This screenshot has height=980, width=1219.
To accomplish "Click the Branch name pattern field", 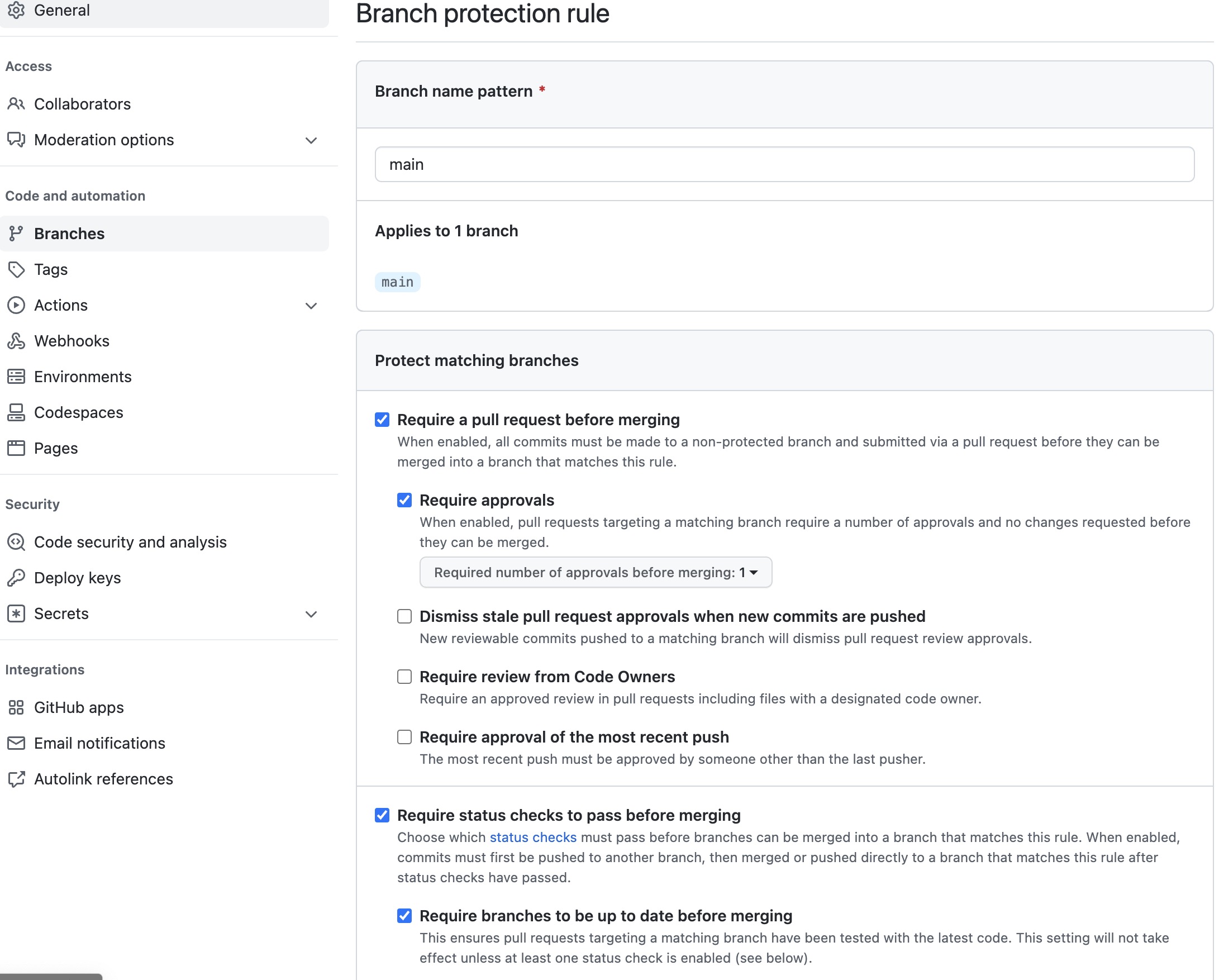I will pos(784,165).
